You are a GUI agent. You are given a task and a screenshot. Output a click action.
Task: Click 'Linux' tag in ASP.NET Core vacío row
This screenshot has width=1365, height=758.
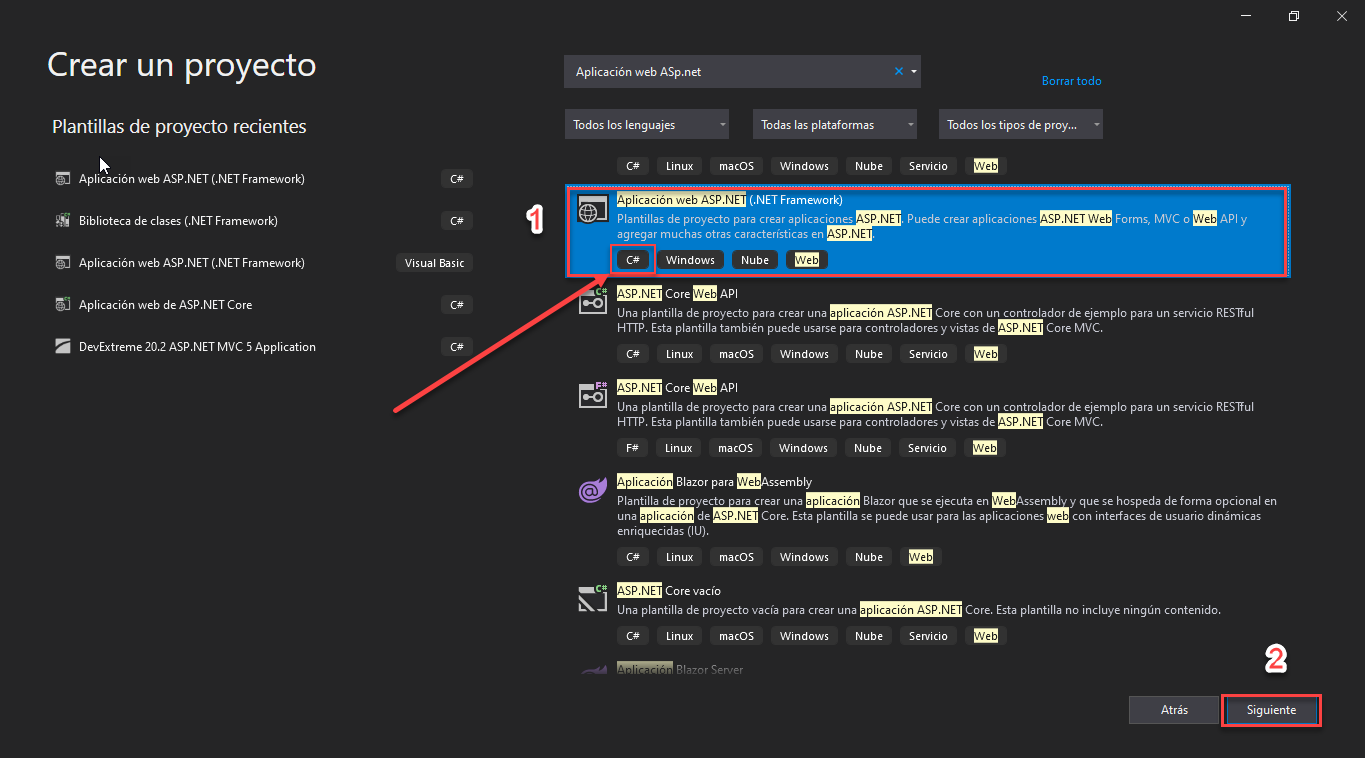coord(679,636)
